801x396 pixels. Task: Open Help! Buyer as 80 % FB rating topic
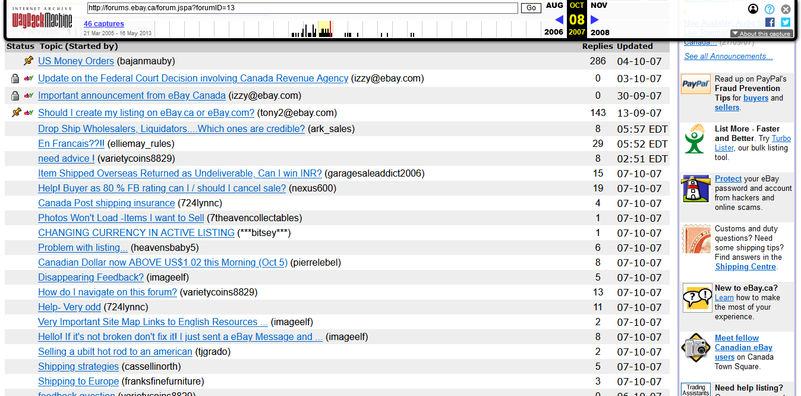pos(162,188)
